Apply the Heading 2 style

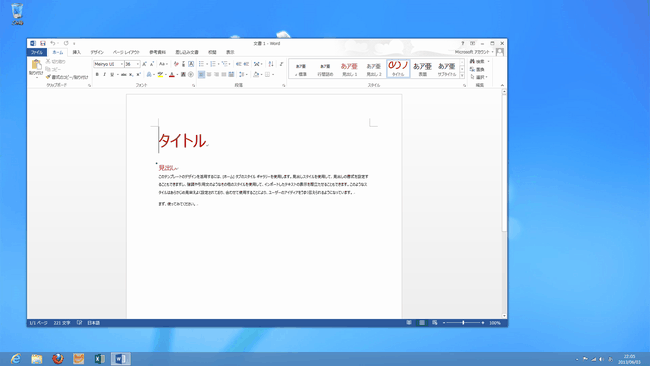click(x=374, y=69)
